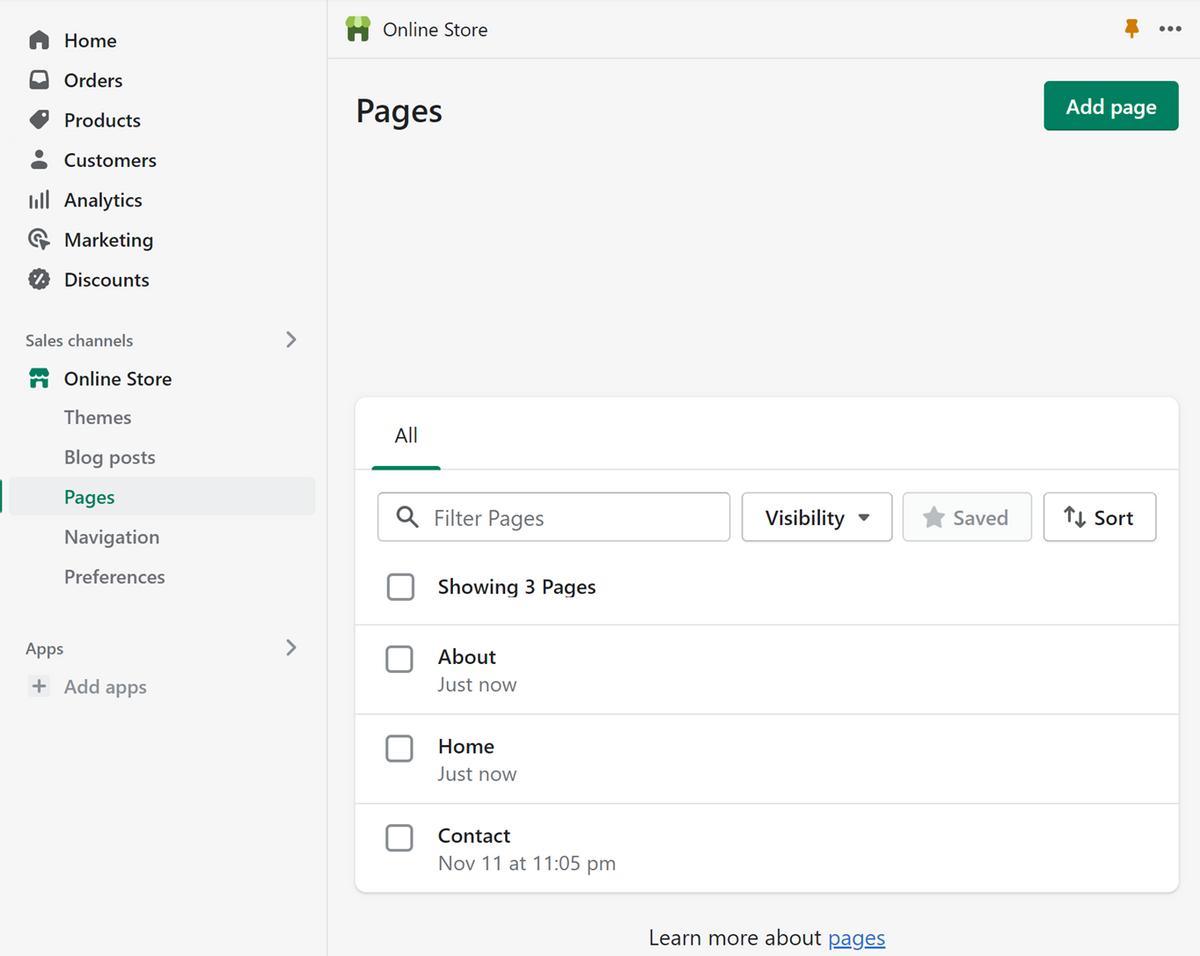Screen dimensions: 1200x956
Task: Expand the Sales channels section
Action: (x=291, y=340)
